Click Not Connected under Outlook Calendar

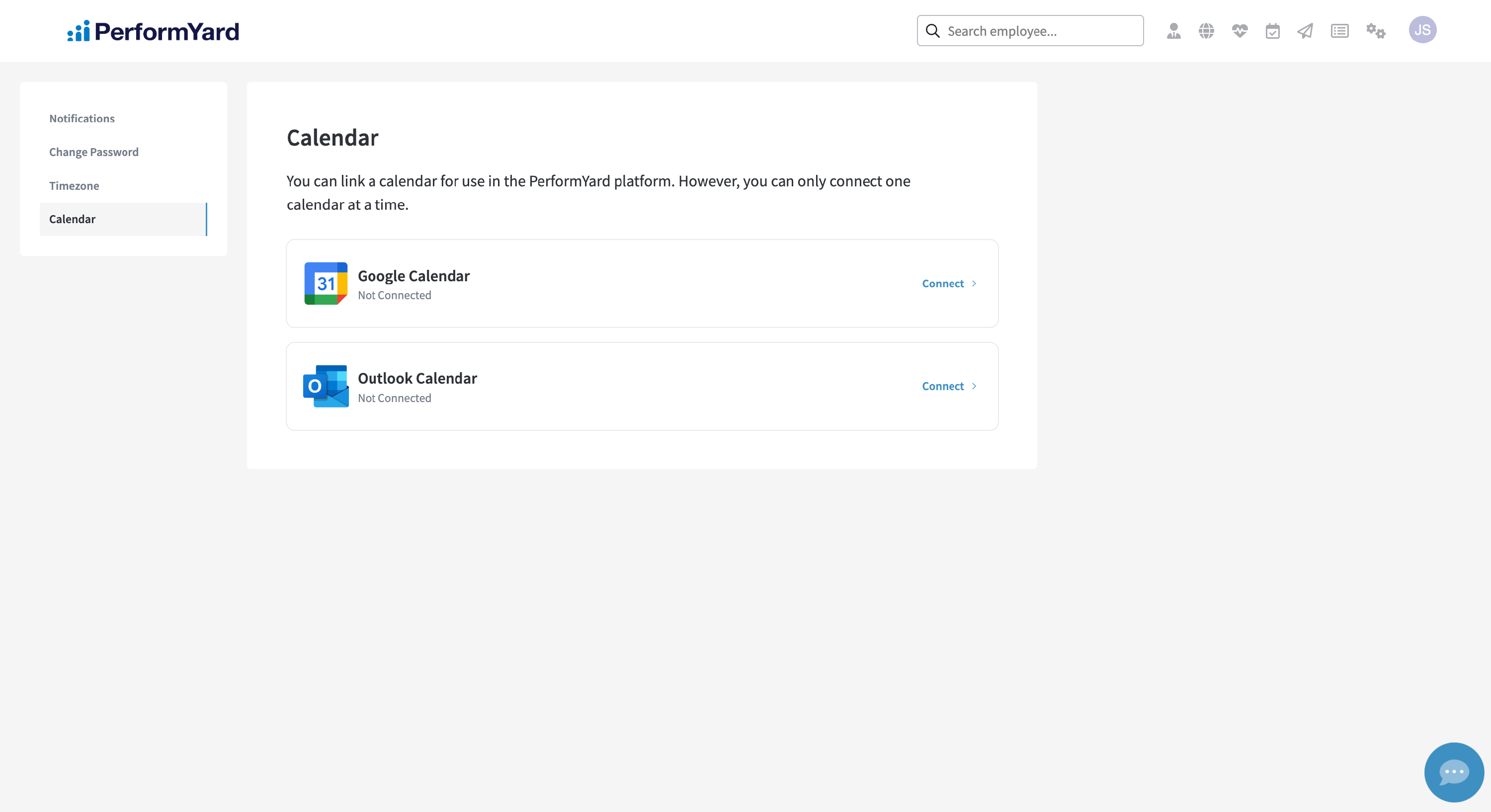(x=394, y=398)
